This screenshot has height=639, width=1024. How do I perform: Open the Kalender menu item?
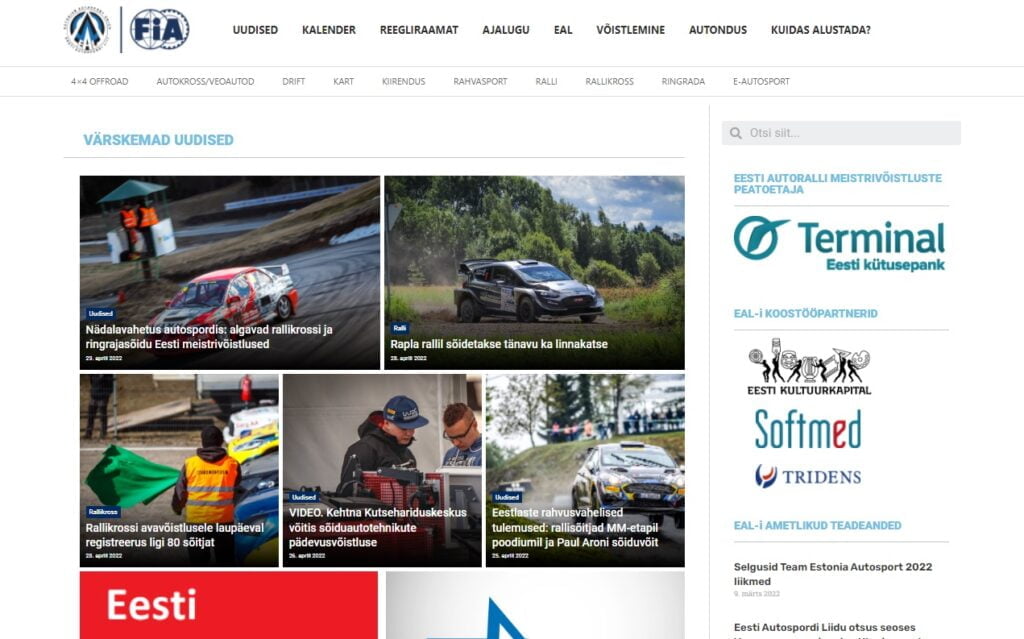(328, 30)
